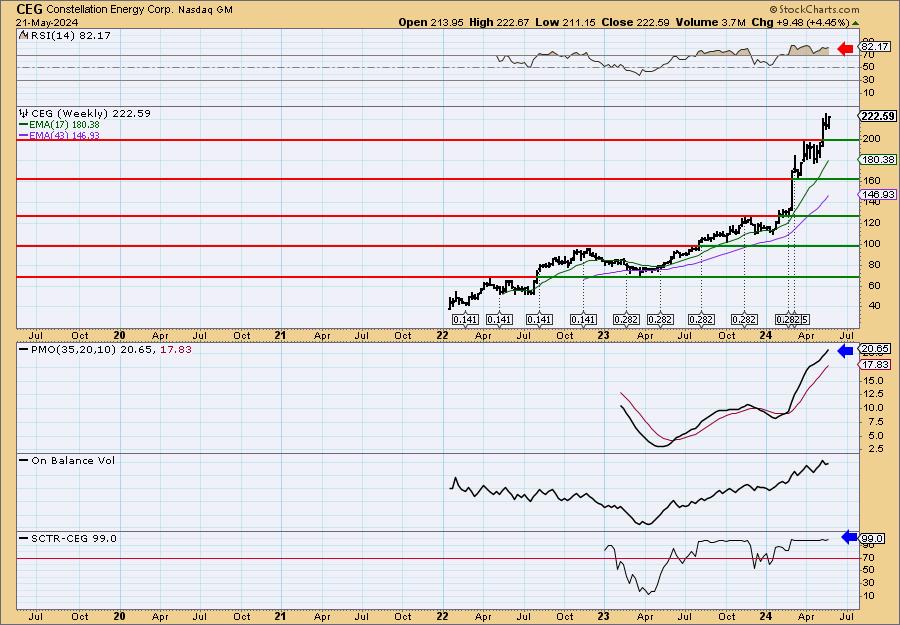Click the Open 213.95 value
Viewport: 900px width, 625px height.
pyautogui.click(x=432, y=22)
